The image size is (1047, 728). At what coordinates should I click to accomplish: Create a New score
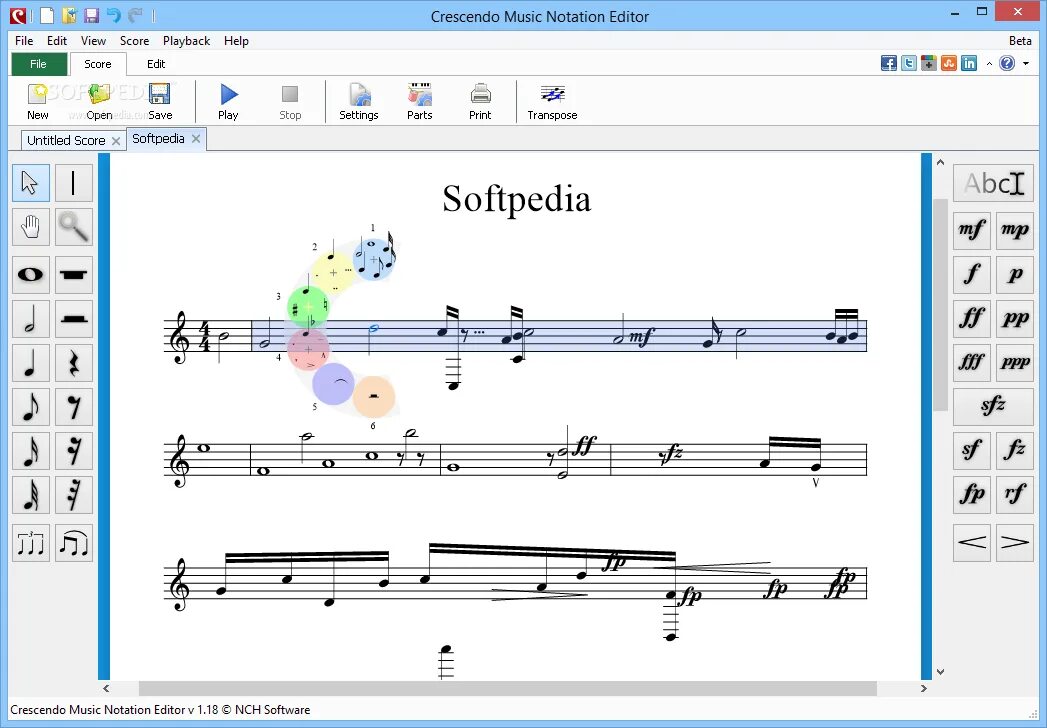pos(38,102)
